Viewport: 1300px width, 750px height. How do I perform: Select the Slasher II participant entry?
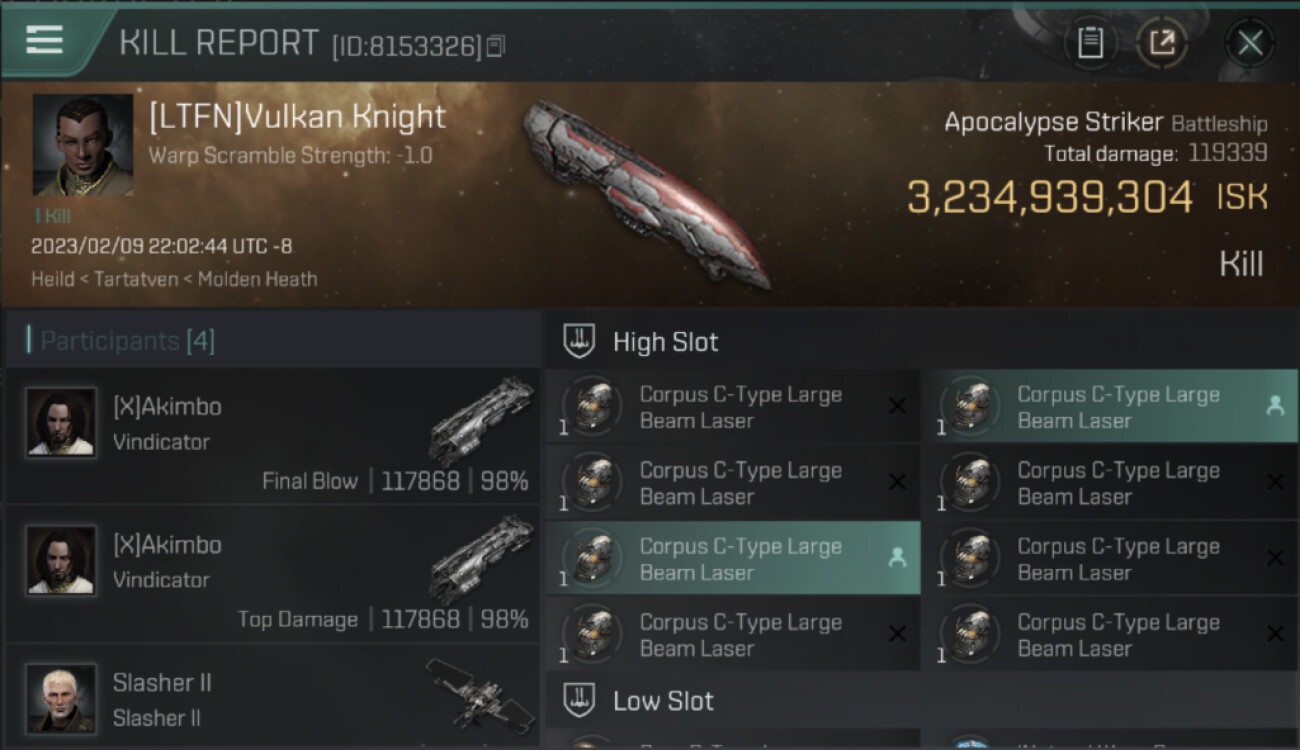[x=272, y=696]
